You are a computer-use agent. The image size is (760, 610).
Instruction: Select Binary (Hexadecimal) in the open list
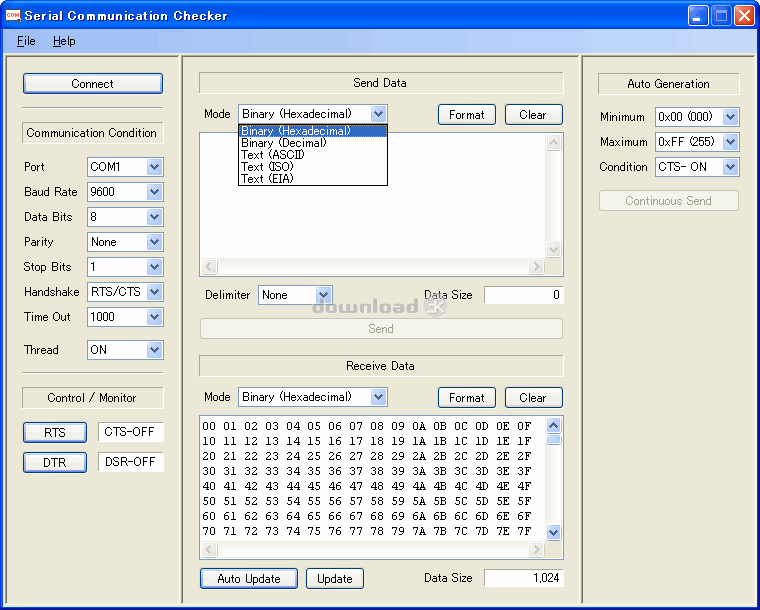pyautogui.click(x=313, y=131)
